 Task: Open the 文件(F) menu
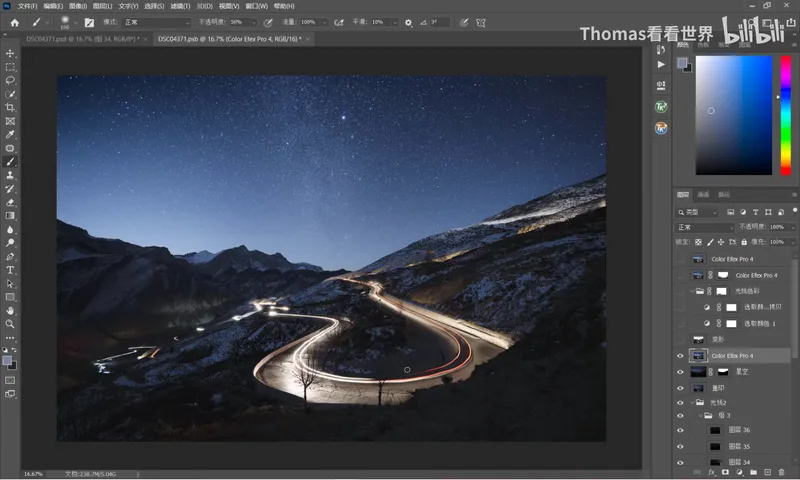(x=28, y=6)
